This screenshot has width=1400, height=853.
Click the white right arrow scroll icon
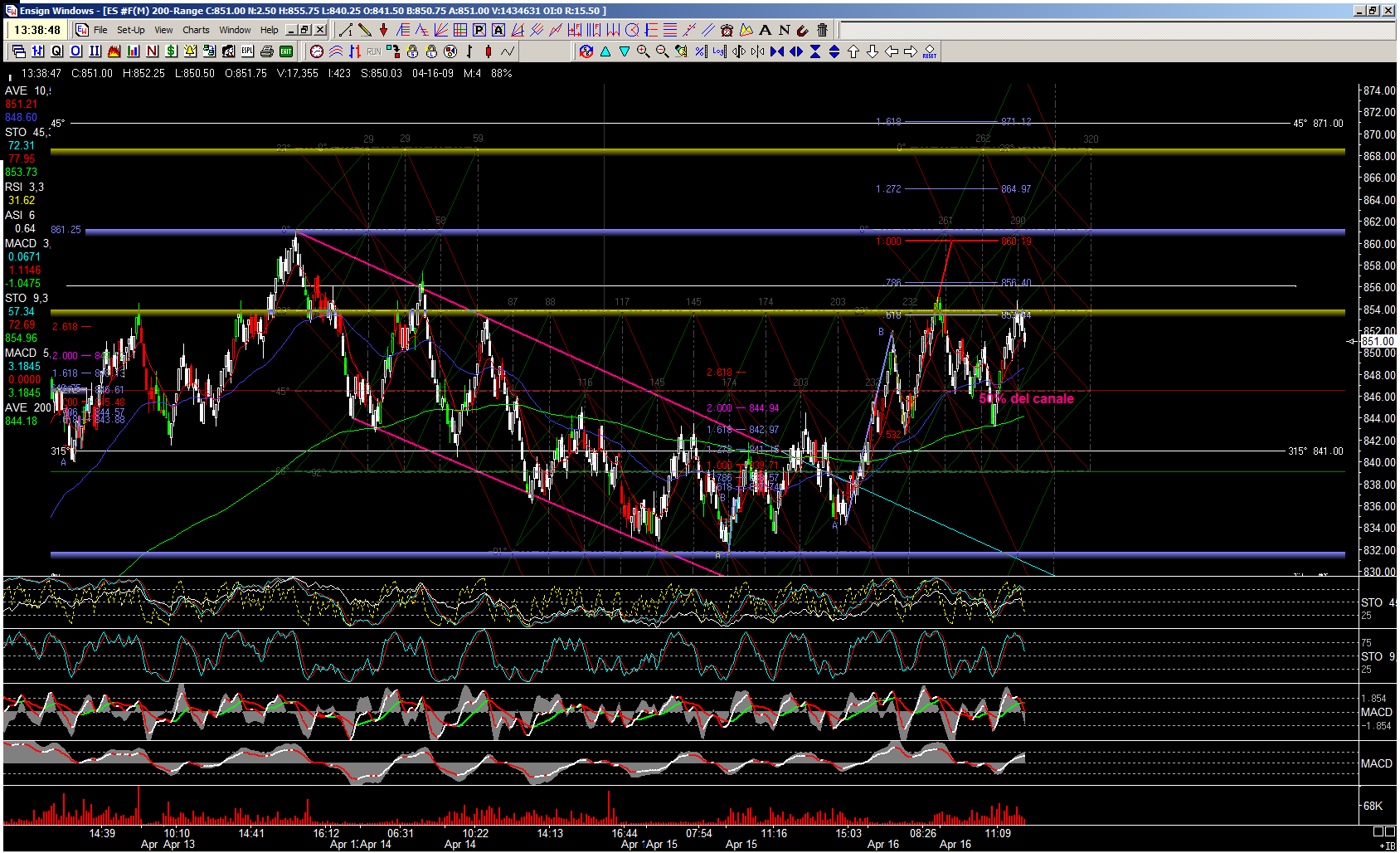coord(911,51)
